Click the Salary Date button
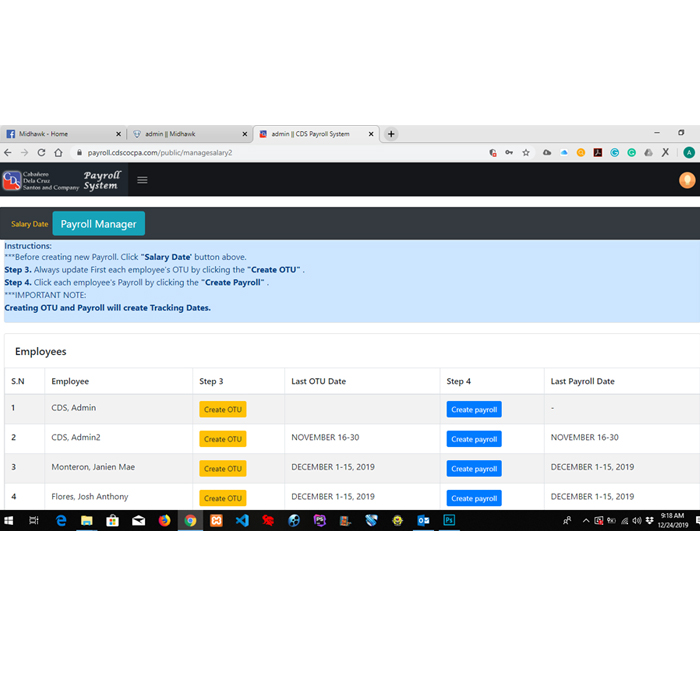The height and width of the screenshot is (700, 700). coord(29,224)
